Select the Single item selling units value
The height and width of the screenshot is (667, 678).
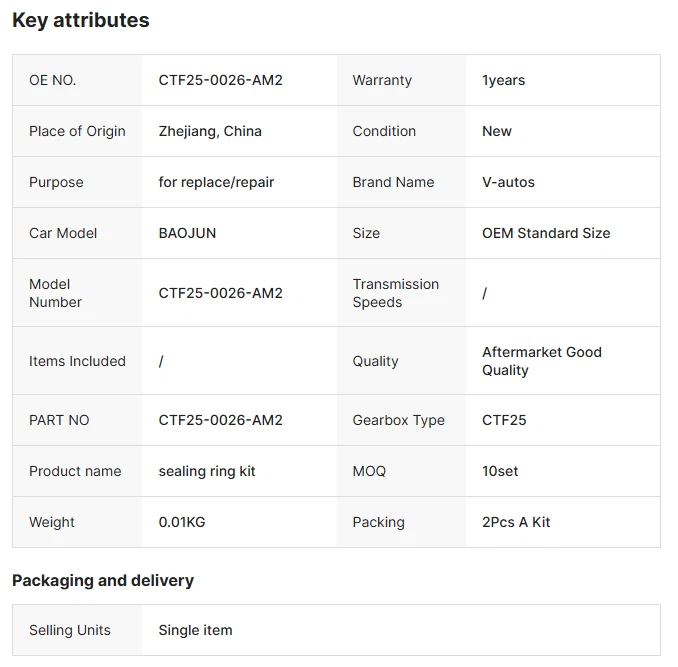click(195, 630)
